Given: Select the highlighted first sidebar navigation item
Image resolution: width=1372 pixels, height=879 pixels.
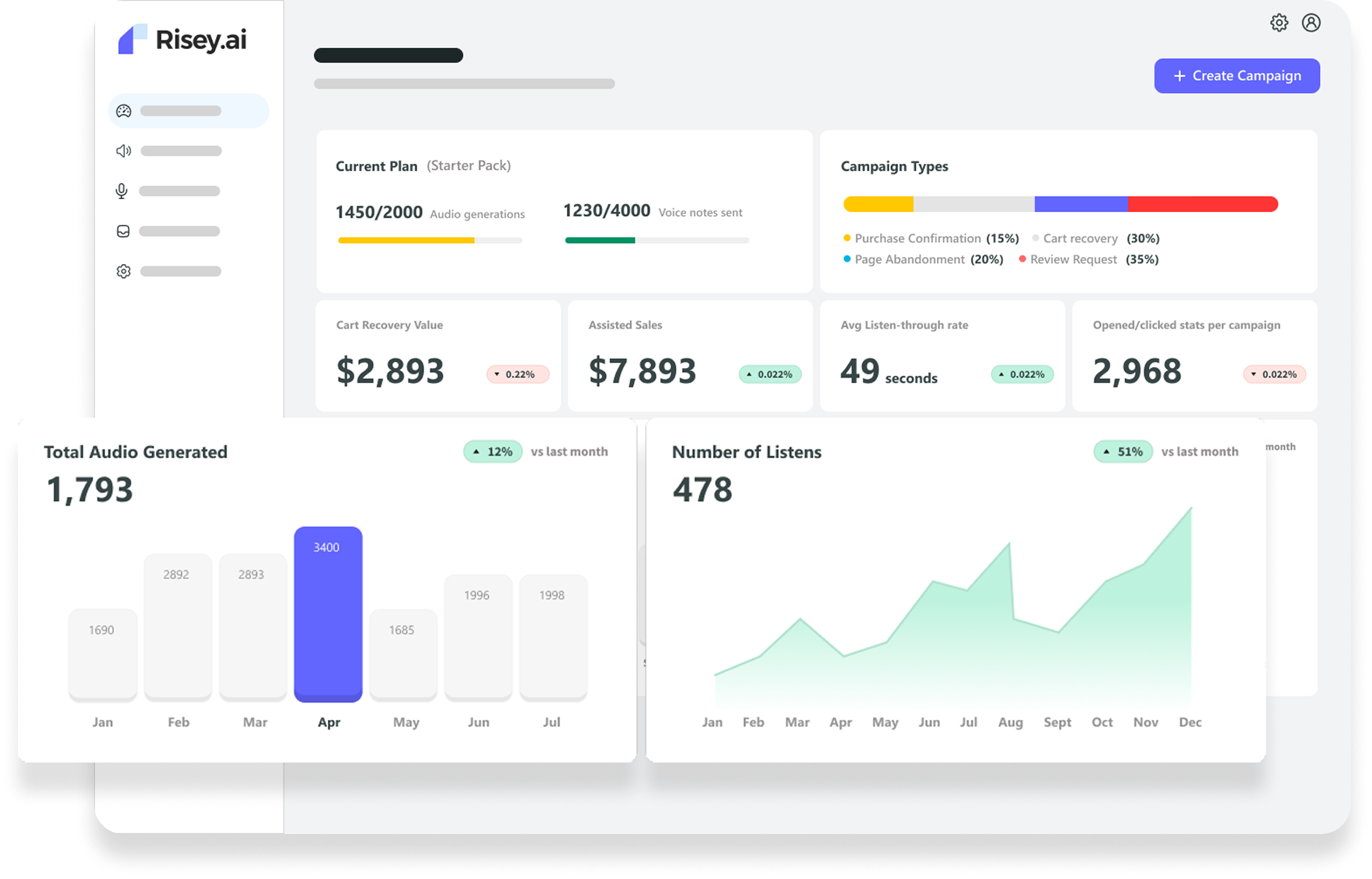Looking at the screenshot, I should tap(188, 110).
